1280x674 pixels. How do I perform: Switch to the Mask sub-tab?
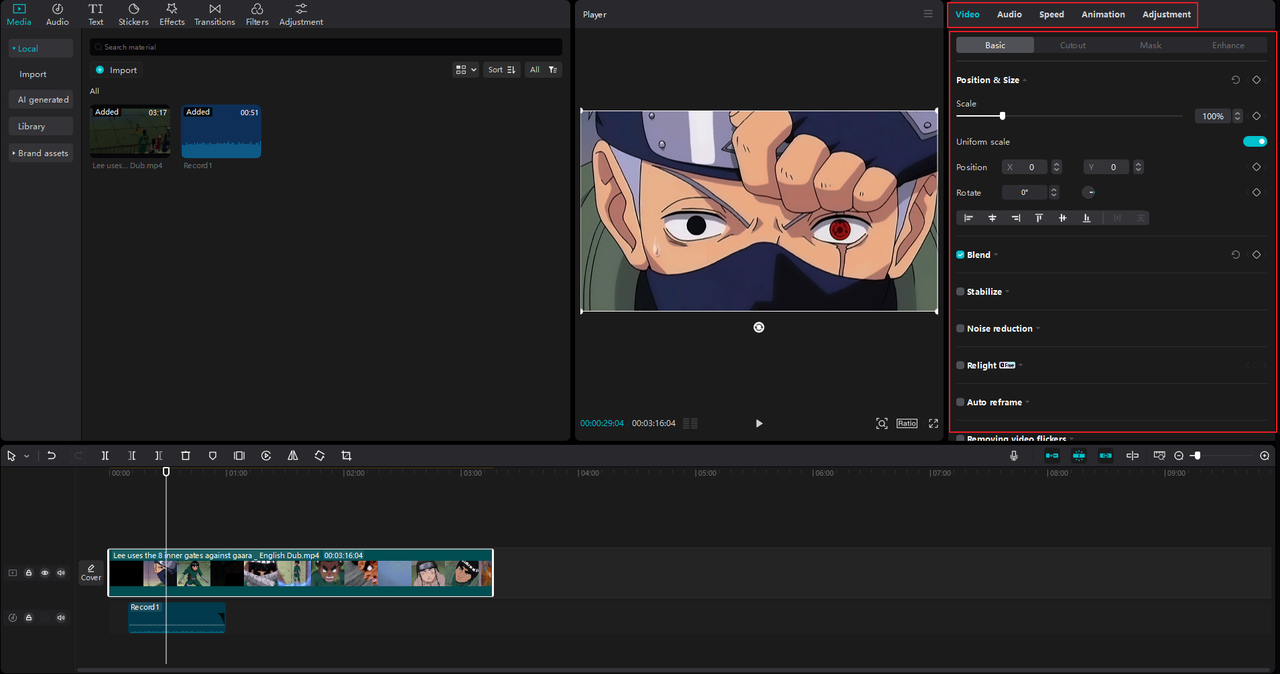1151,45
